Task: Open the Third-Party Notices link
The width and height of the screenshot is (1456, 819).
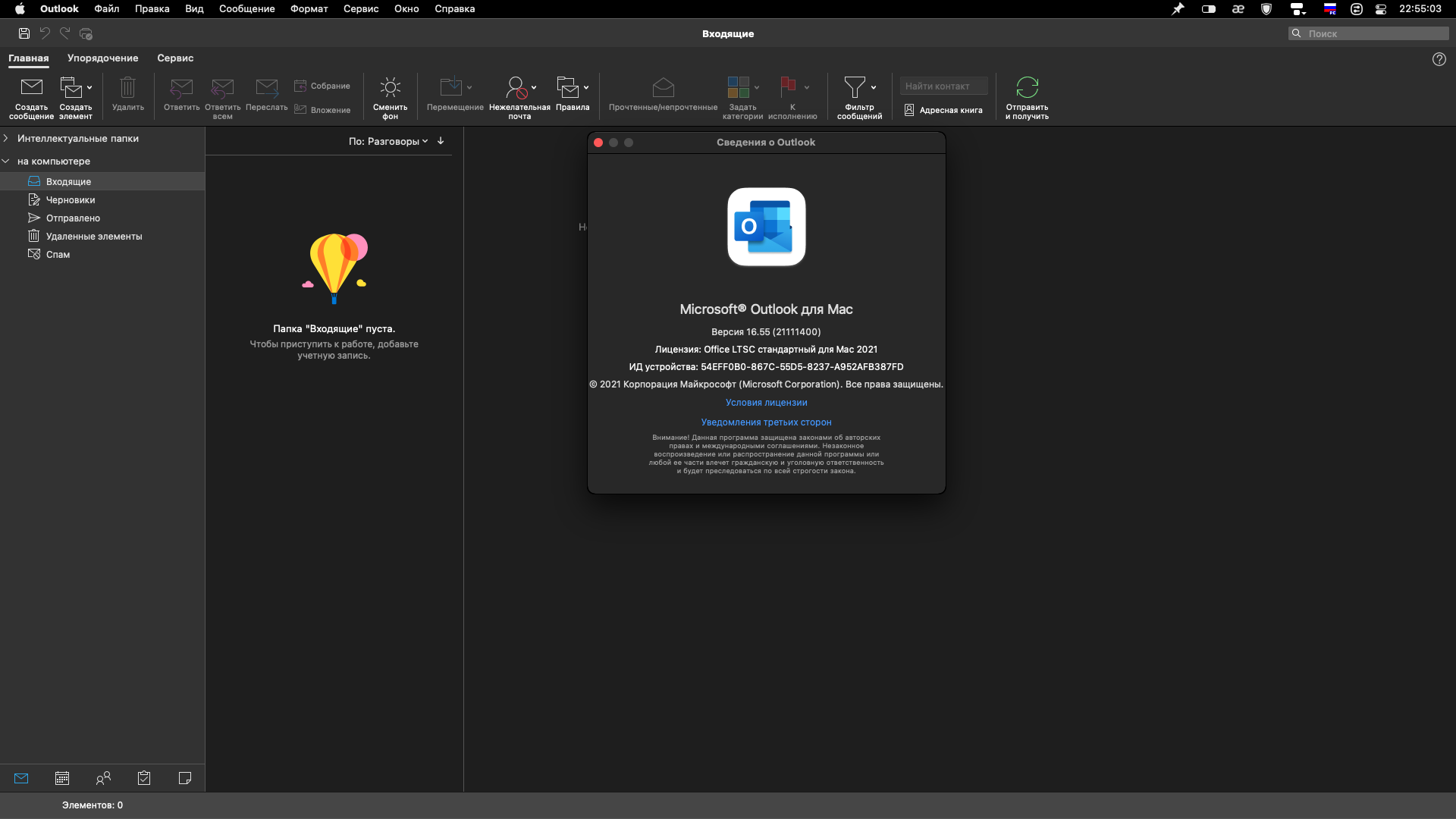Action: point(766,422)
